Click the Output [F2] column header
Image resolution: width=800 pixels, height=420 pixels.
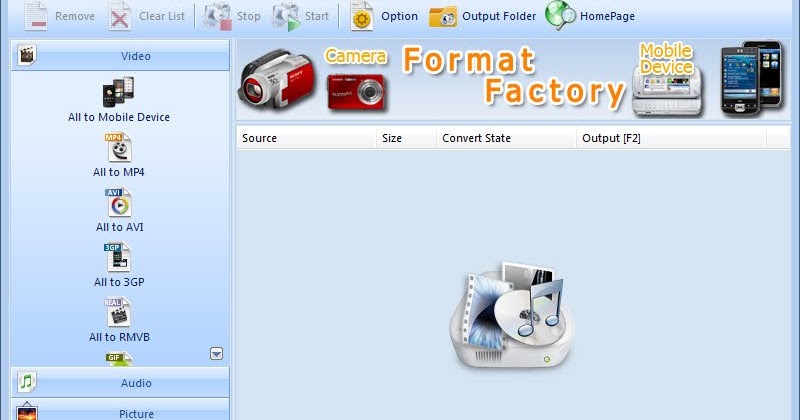coord(671,138)
